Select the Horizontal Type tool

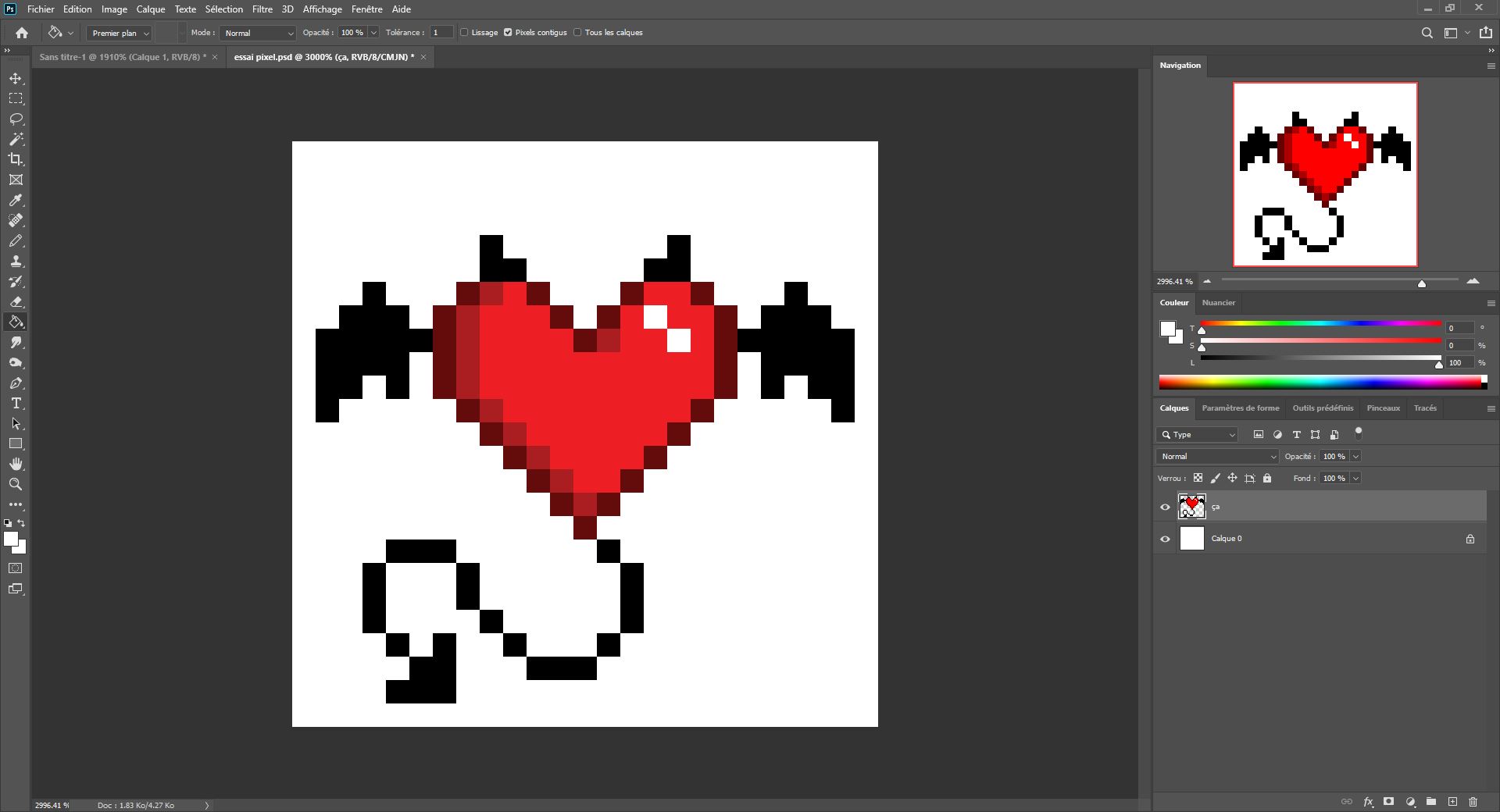[16, 404]
